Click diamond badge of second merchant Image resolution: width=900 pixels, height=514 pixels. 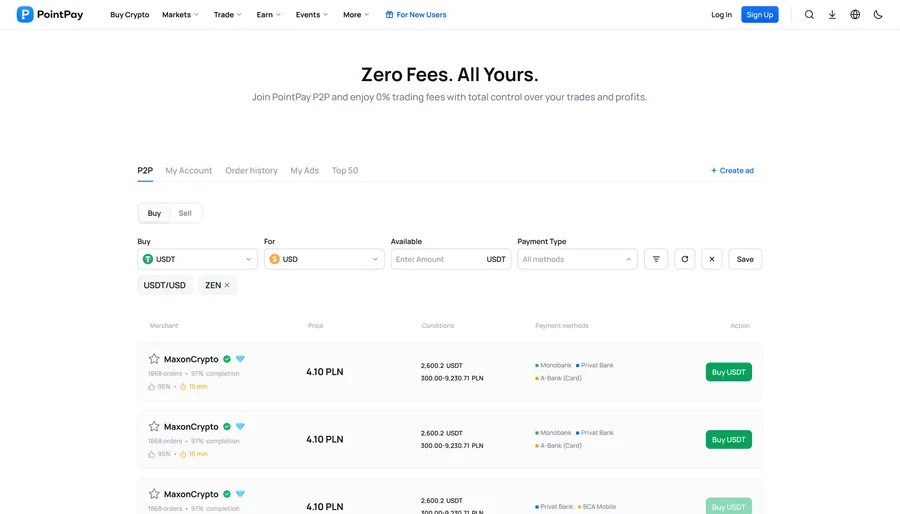click(240, 427)
